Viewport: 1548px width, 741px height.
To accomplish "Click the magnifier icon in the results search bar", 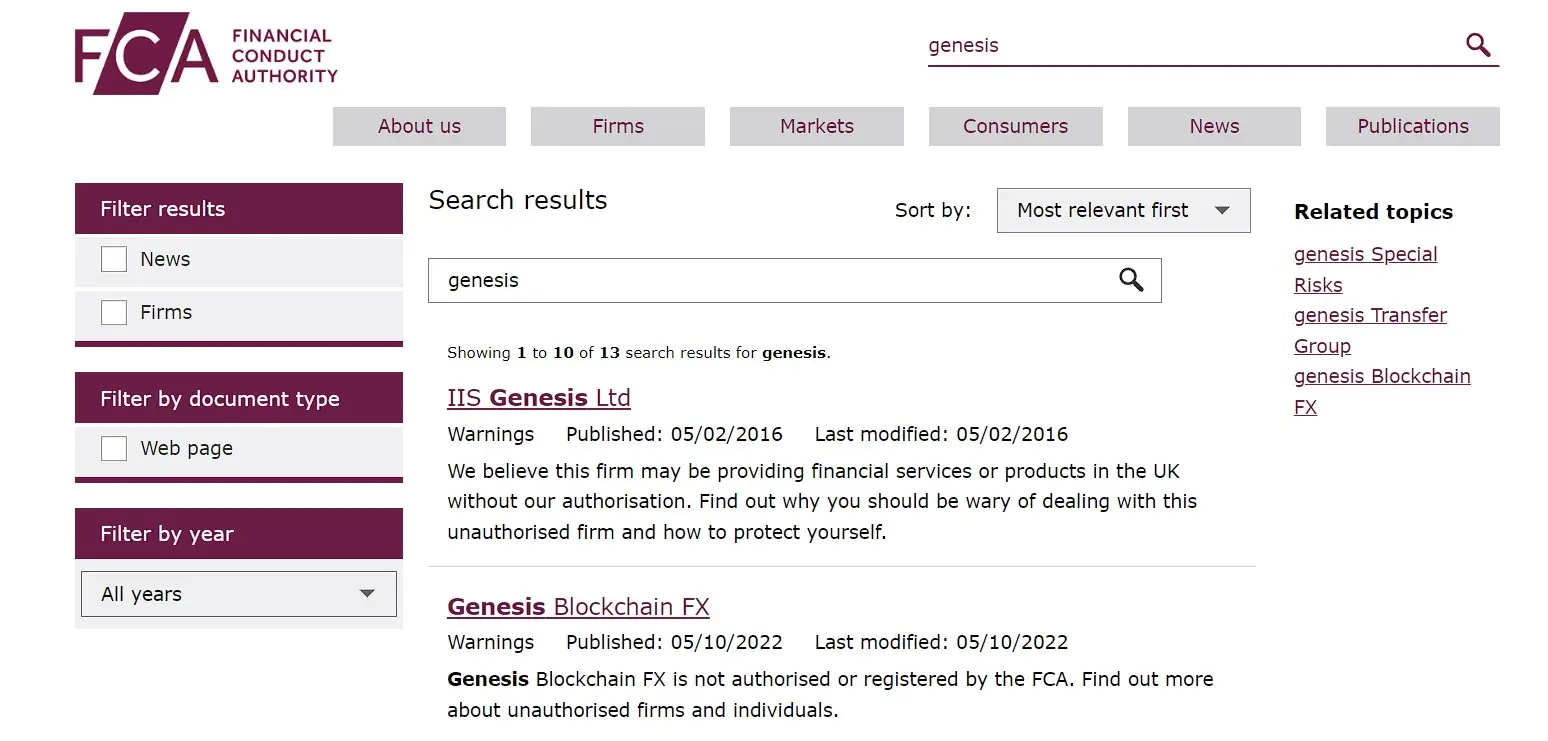I will (1131, 280).
